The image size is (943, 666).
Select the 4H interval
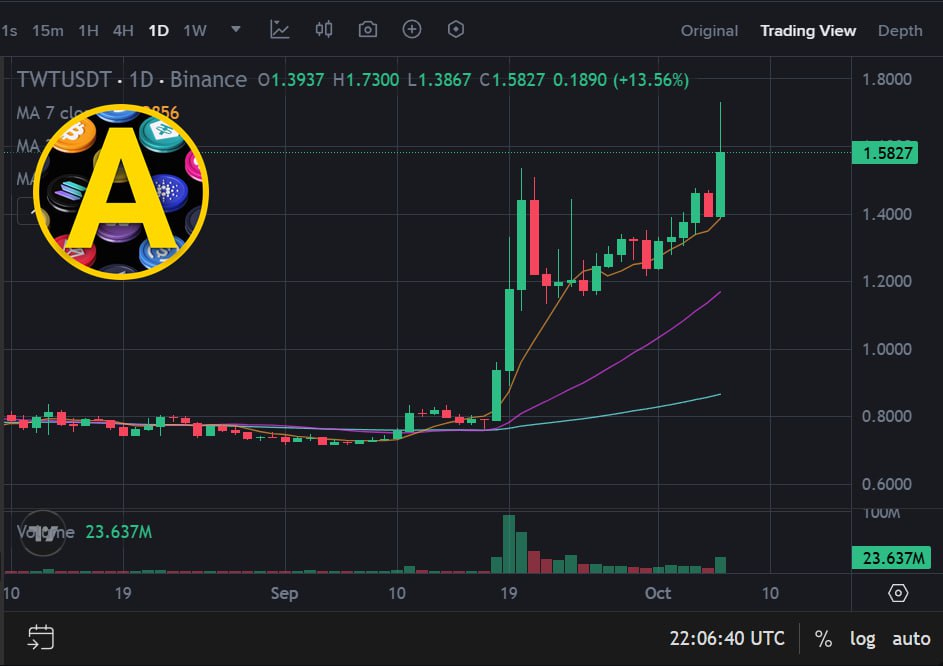click(x=123, y=31)
